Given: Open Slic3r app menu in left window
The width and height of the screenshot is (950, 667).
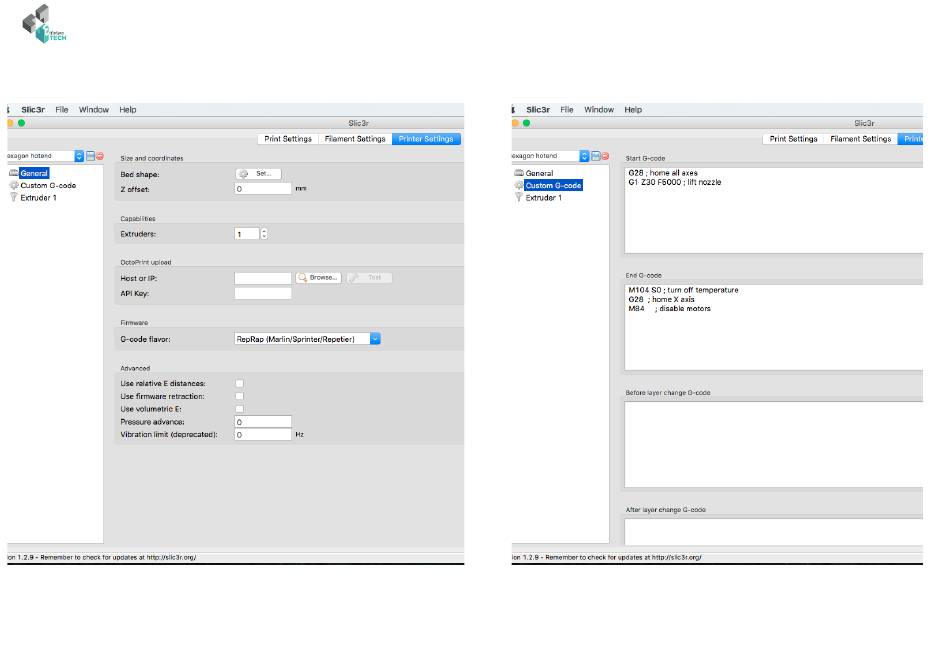Looking at the screenshot, I should 33,110.
